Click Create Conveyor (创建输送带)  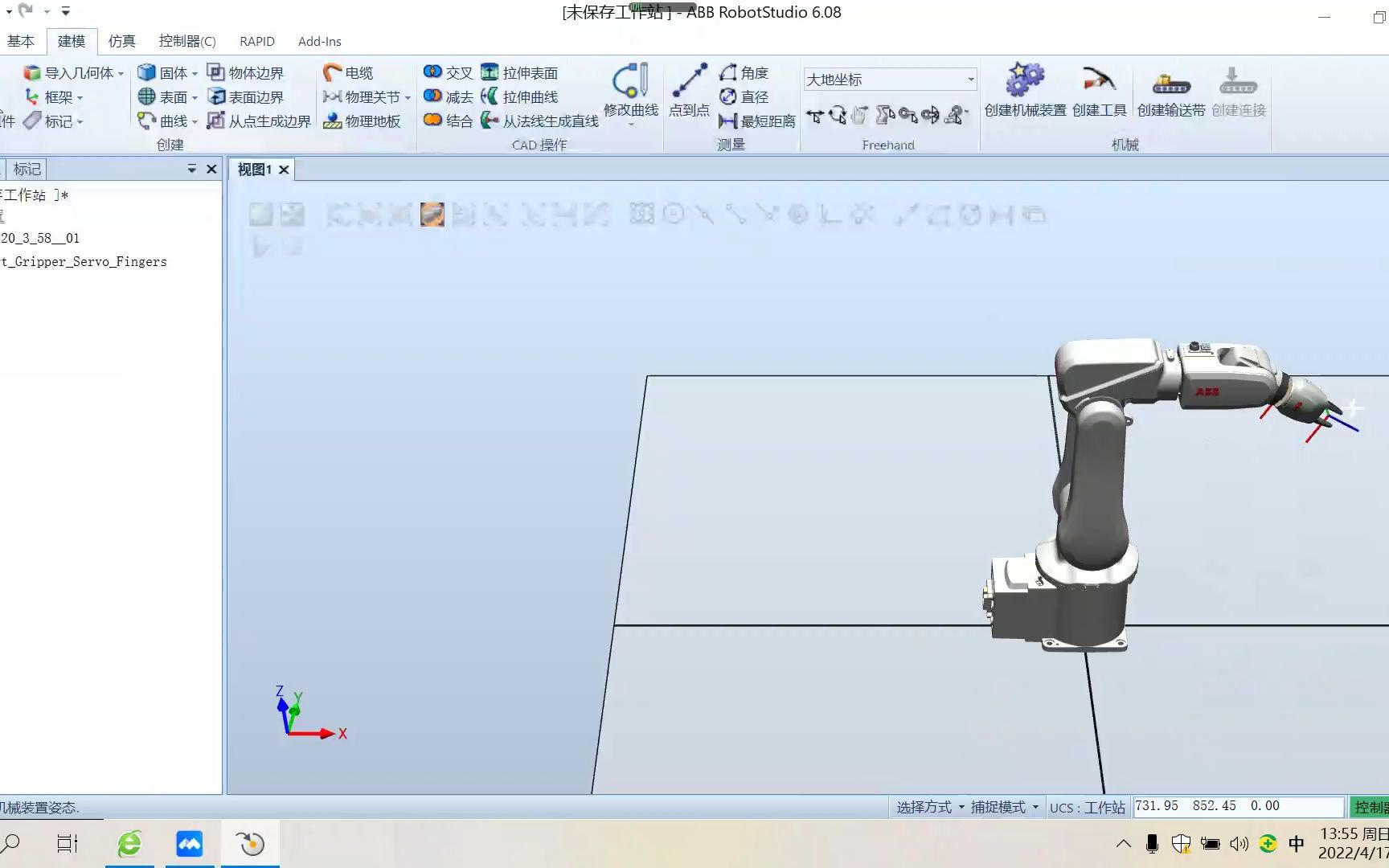[x=1171, y=91]
